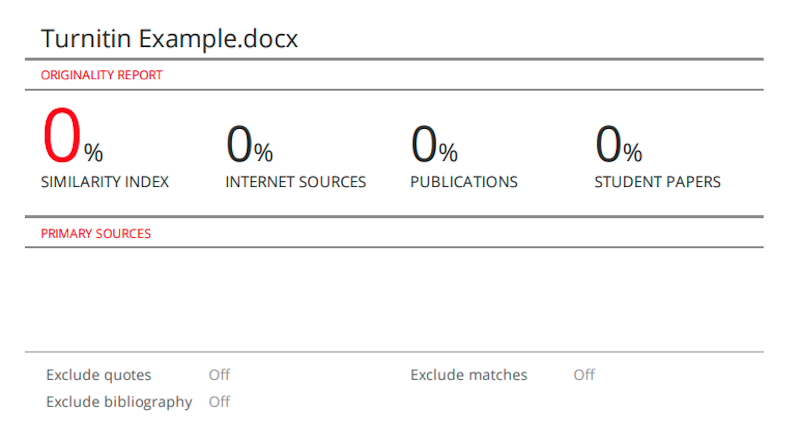Click the Exclude quotes label
The image size is (800, 440).
click(99, 375)
